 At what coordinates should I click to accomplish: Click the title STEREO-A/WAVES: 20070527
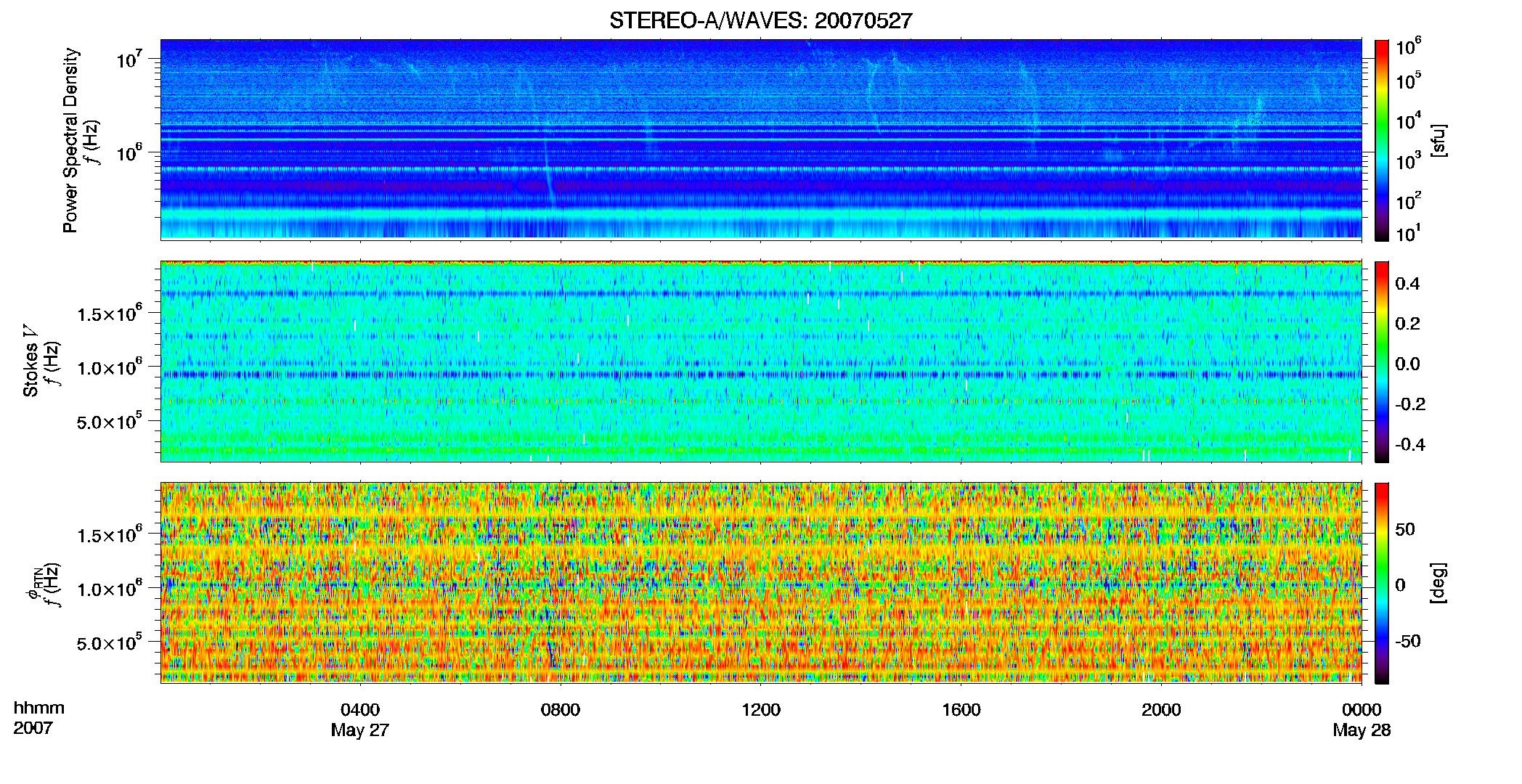pyautogui.click(x=760, y=21)
